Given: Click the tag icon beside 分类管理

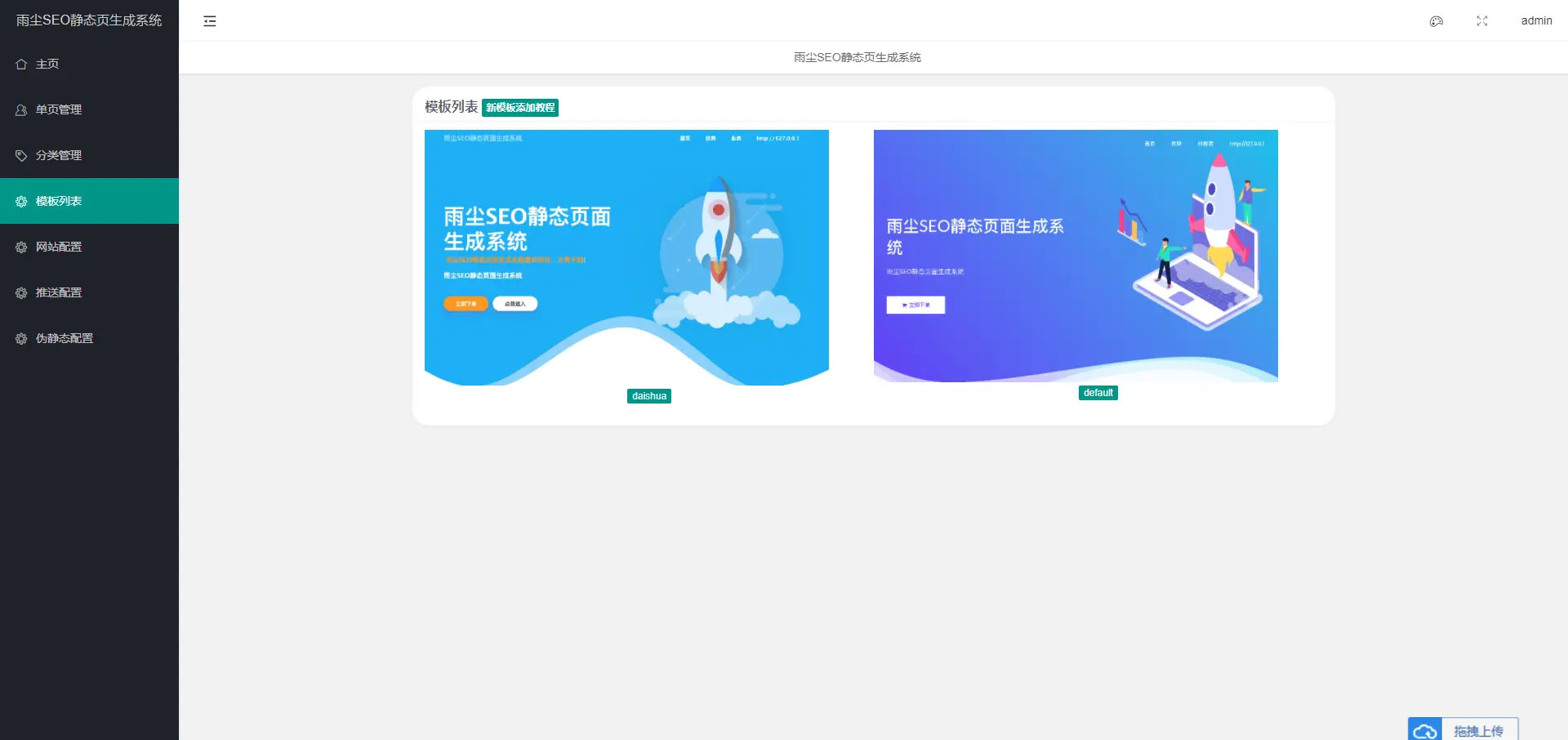Looking at the screenshot, I should point(20,154).
